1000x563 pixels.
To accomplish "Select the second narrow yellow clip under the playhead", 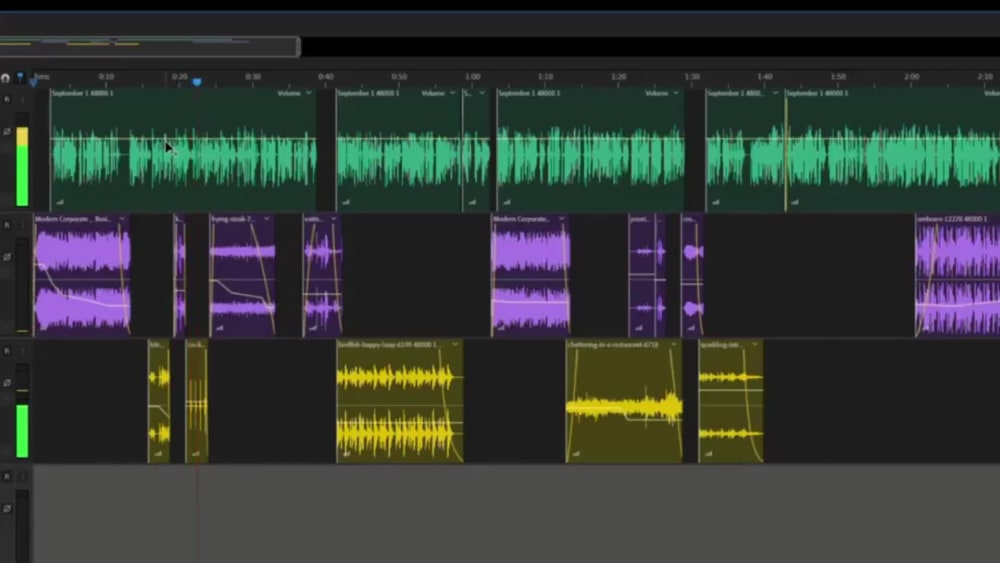I will tap(196, 401).
